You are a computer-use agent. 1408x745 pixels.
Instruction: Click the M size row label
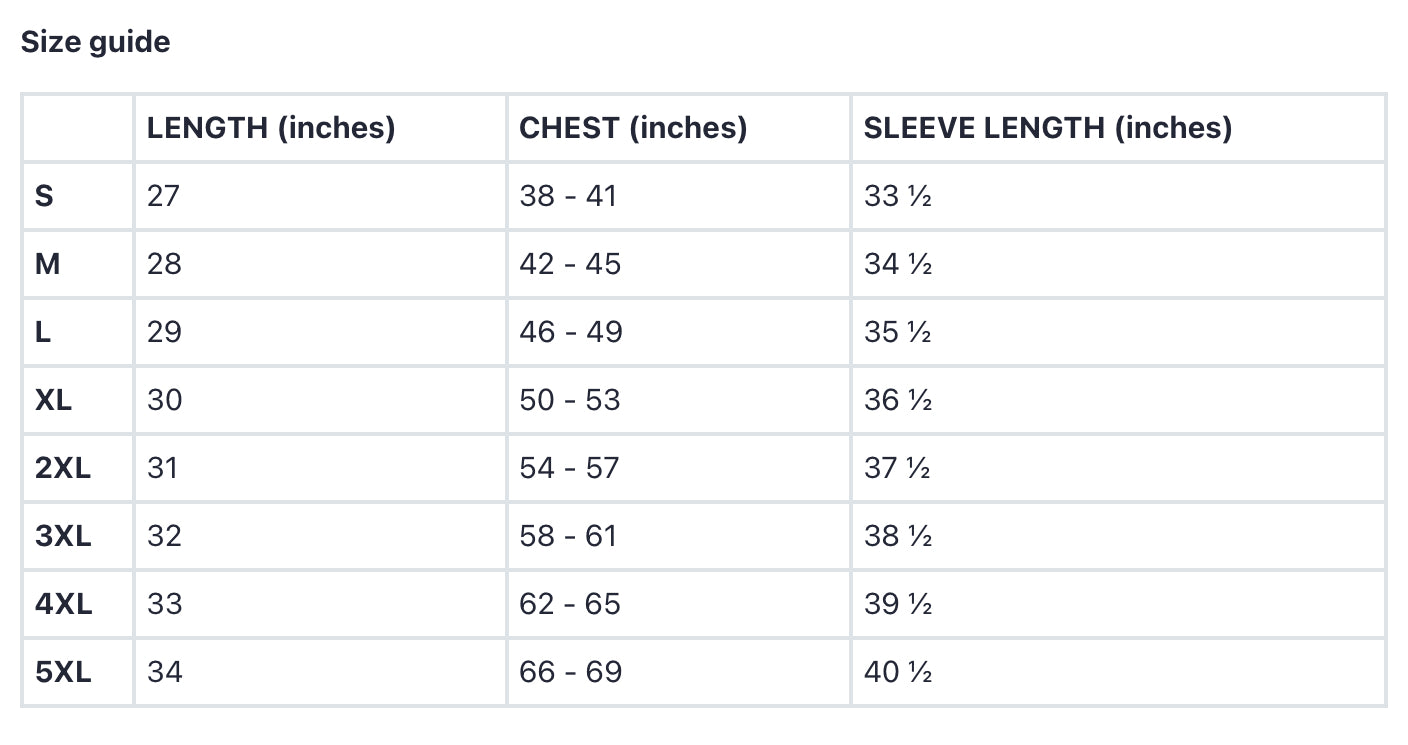(48, 264)
